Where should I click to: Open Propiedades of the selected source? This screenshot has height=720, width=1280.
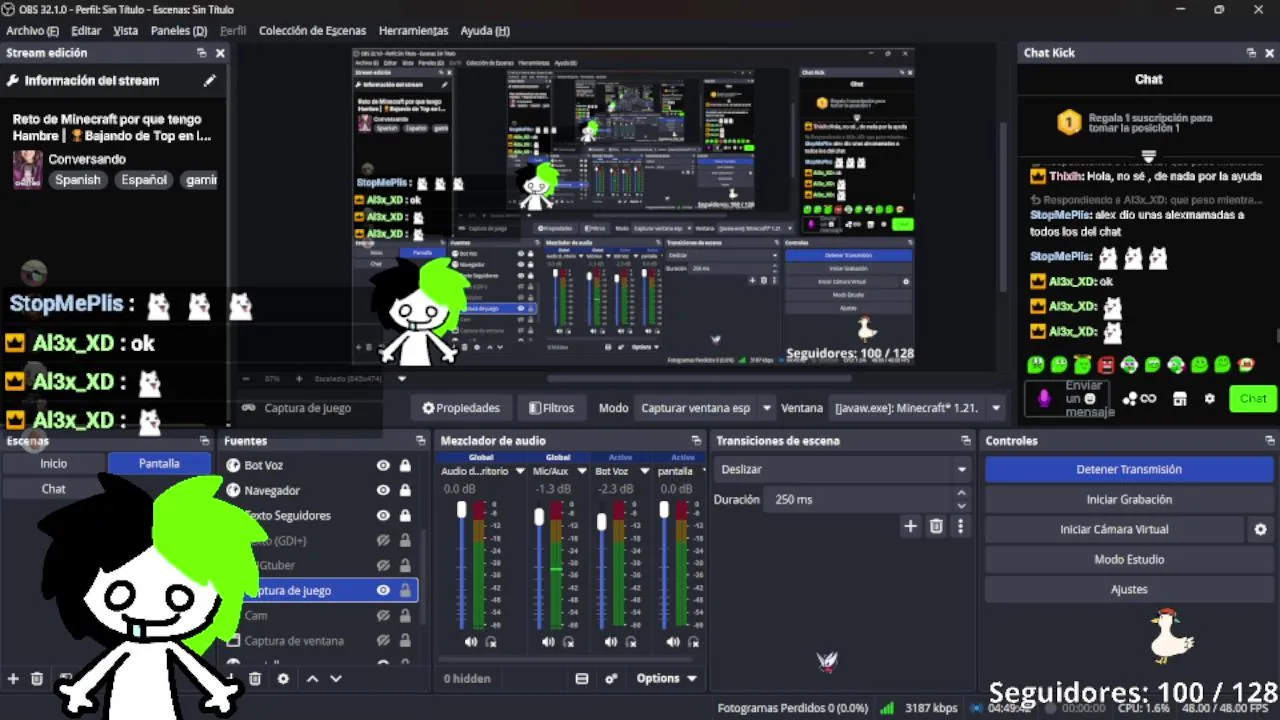[x=461, y=408]
